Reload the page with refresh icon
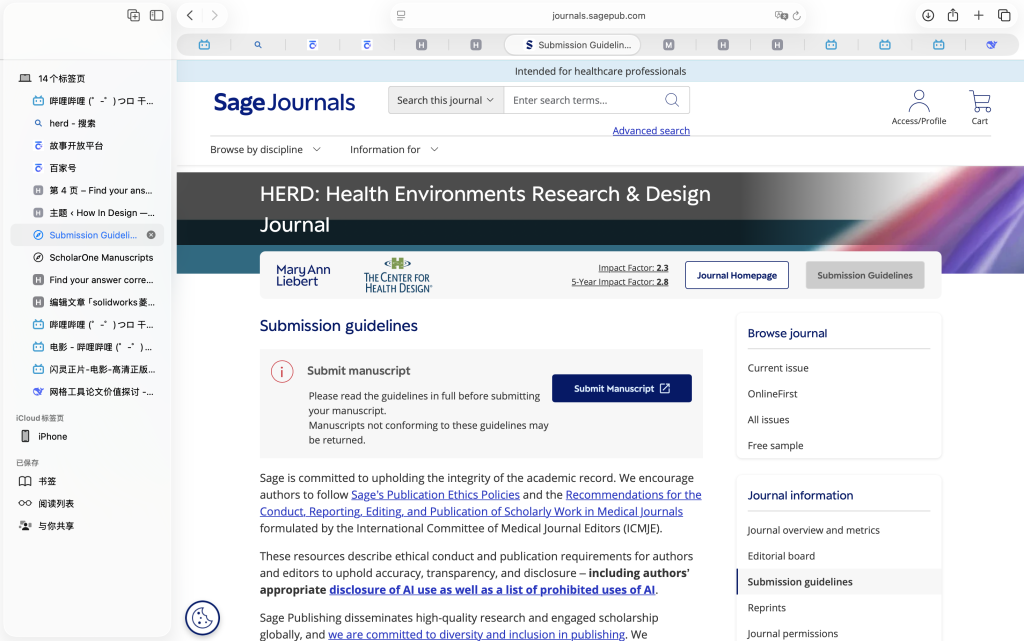The width and height of the screenshot is (1024, 641). coord(797,16)
